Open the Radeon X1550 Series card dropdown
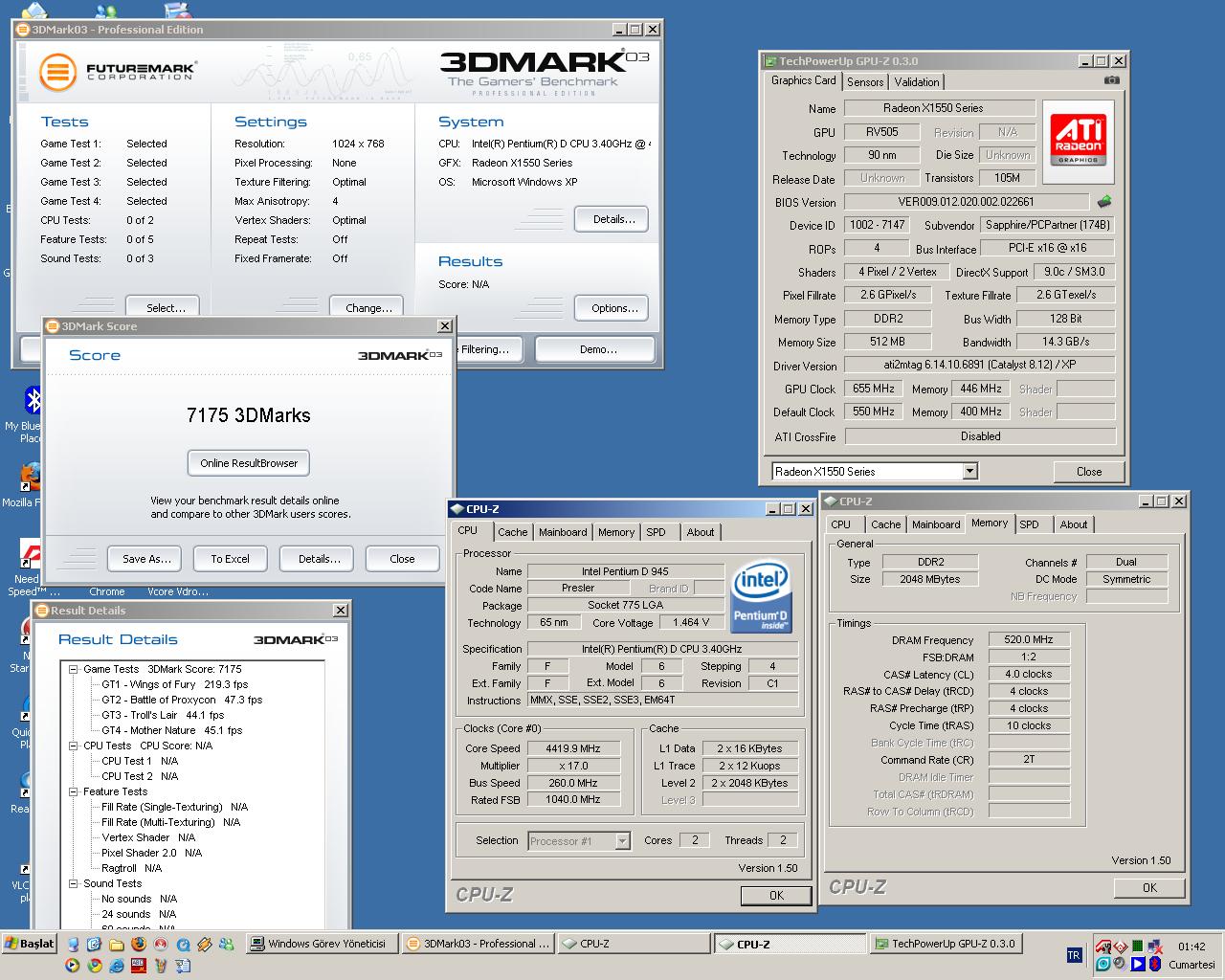This screenshot has width=1225, height=980. tap(969, 471)
